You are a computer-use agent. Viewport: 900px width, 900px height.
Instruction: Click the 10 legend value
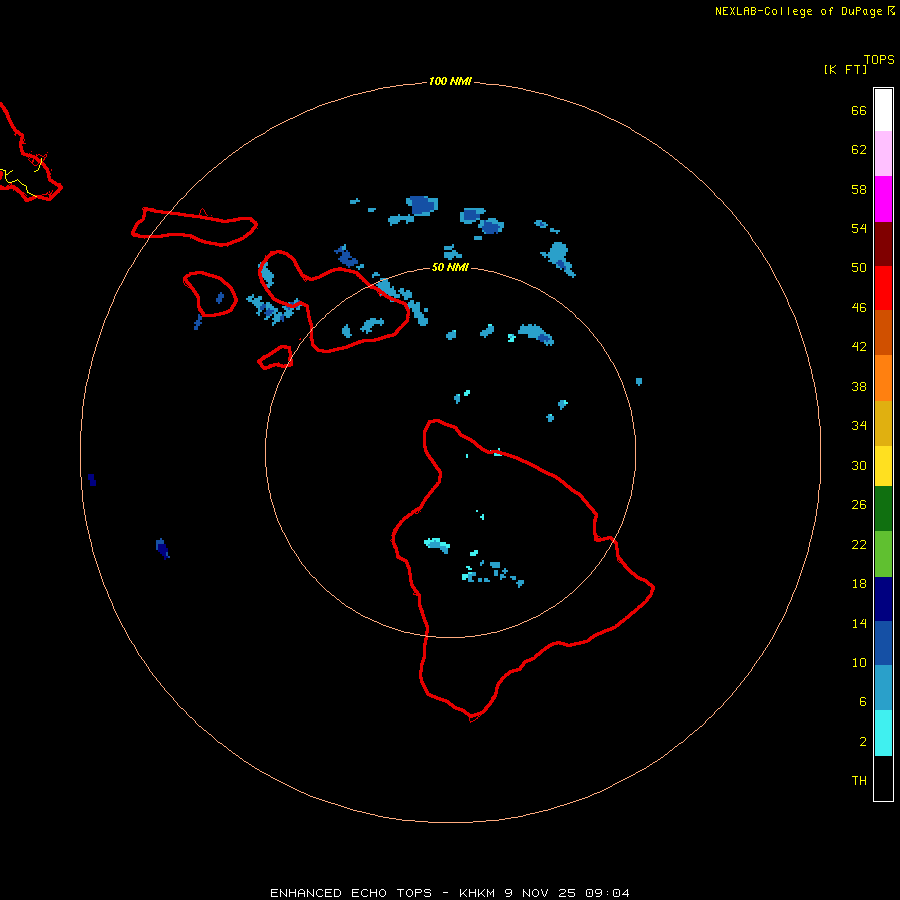pyautogui.click(x=859, y=663)
